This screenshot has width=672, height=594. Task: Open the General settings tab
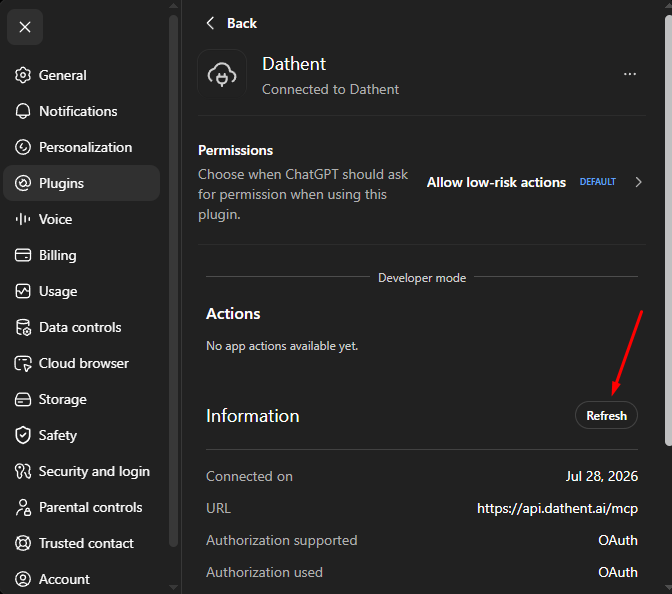pos(81,75)
